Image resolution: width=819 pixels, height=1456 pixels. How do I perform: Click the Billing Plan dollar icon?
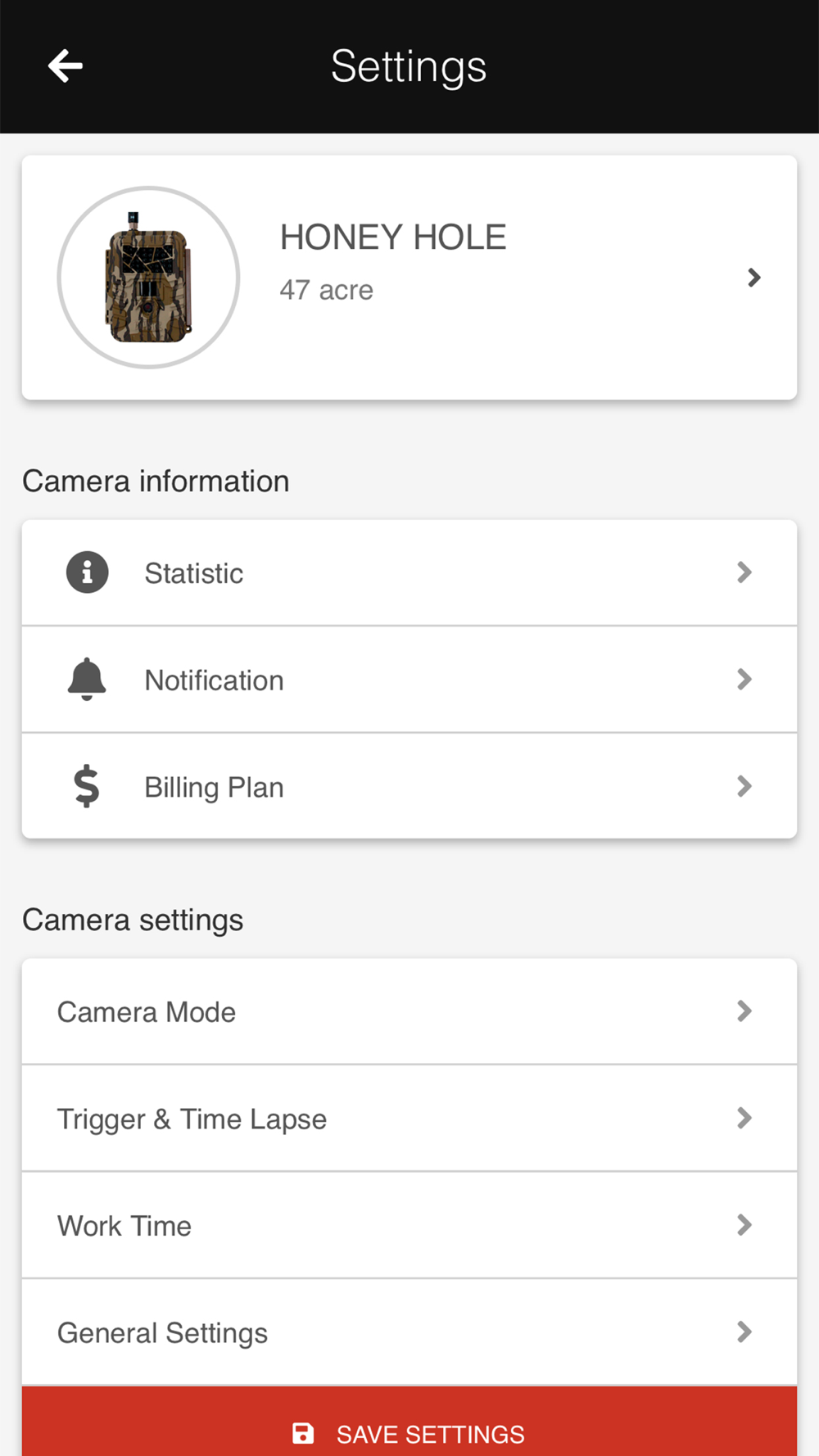[87, 786]
